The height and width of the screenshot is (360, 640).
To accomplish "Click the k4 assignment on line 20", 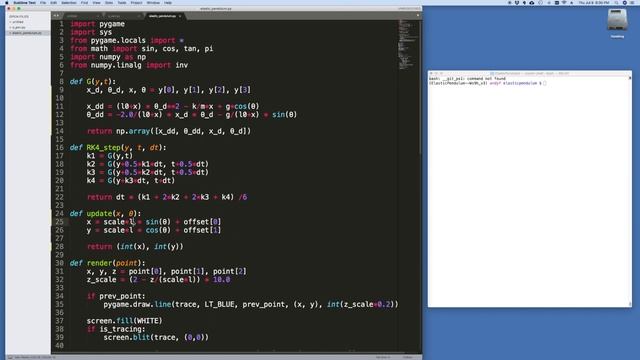I will 131,180.
